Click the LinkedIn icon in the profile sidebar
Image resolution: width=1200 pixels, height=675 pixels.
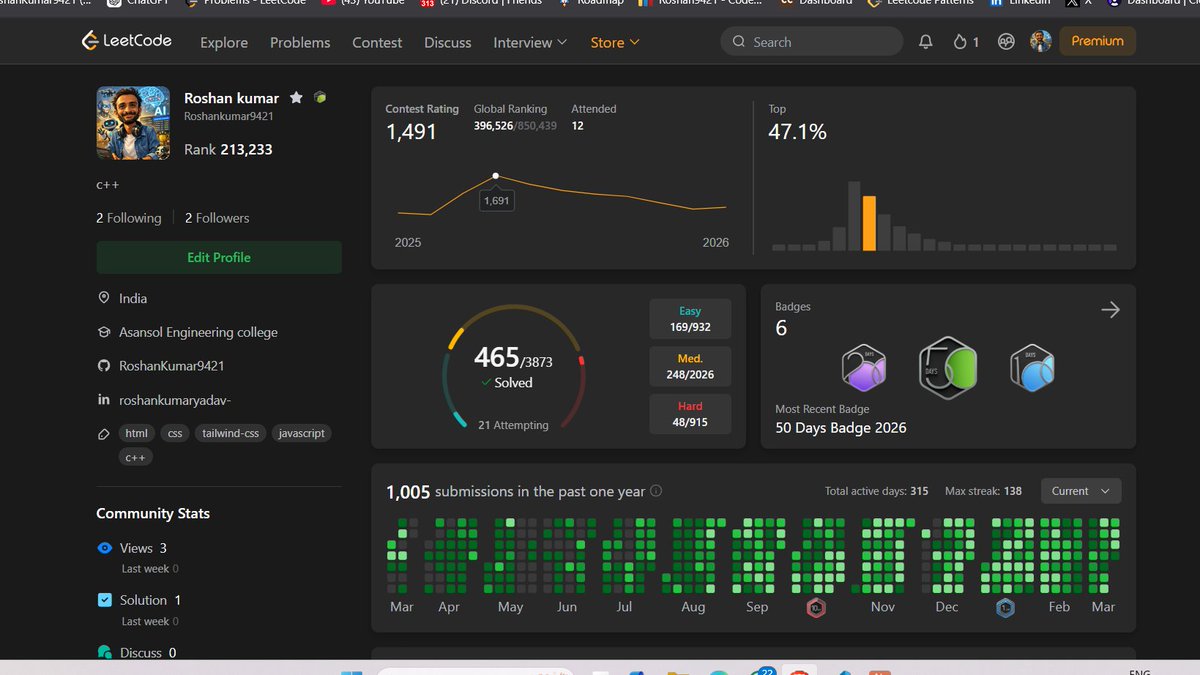point(103,400)
